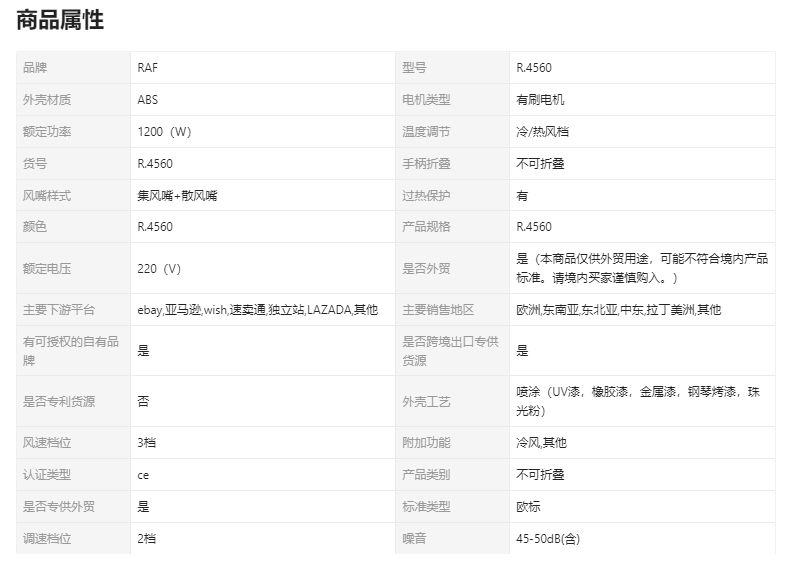
Task: Click the 冷风,其他 additional function value
Action: pos(541,443)
